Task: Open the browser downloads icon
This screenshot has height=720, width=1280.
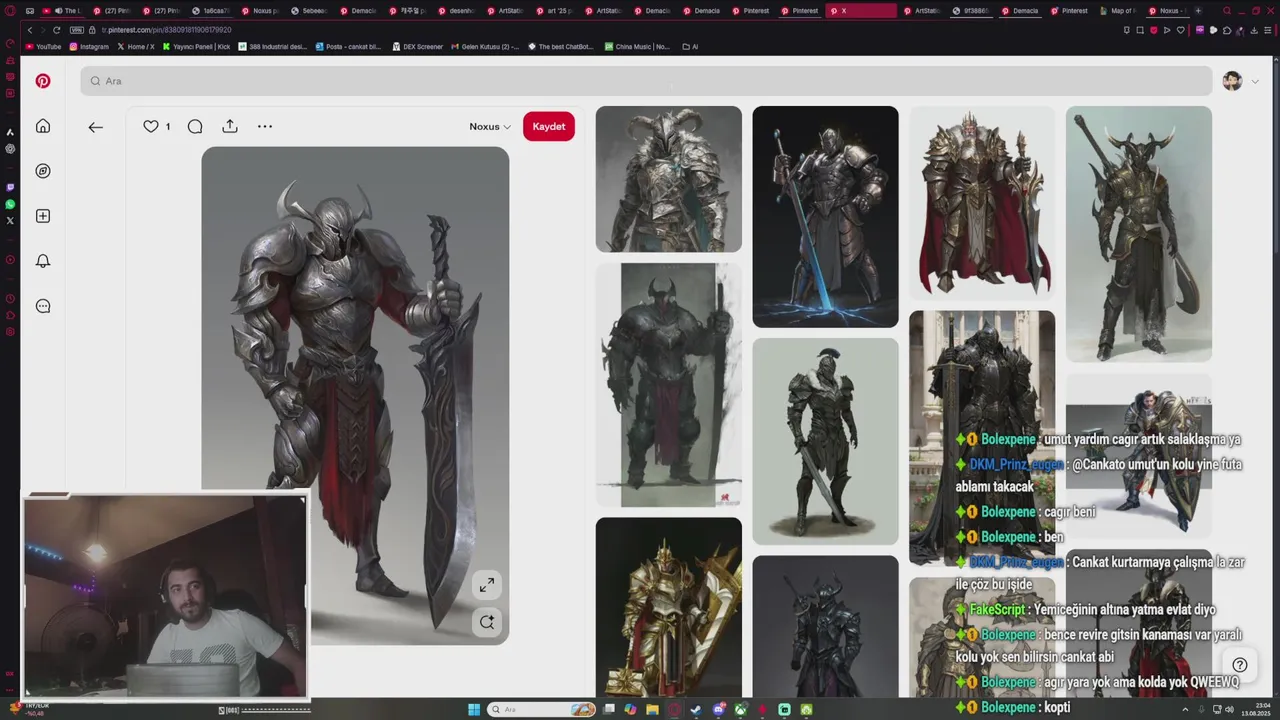Action: (x=1254, y=30)
